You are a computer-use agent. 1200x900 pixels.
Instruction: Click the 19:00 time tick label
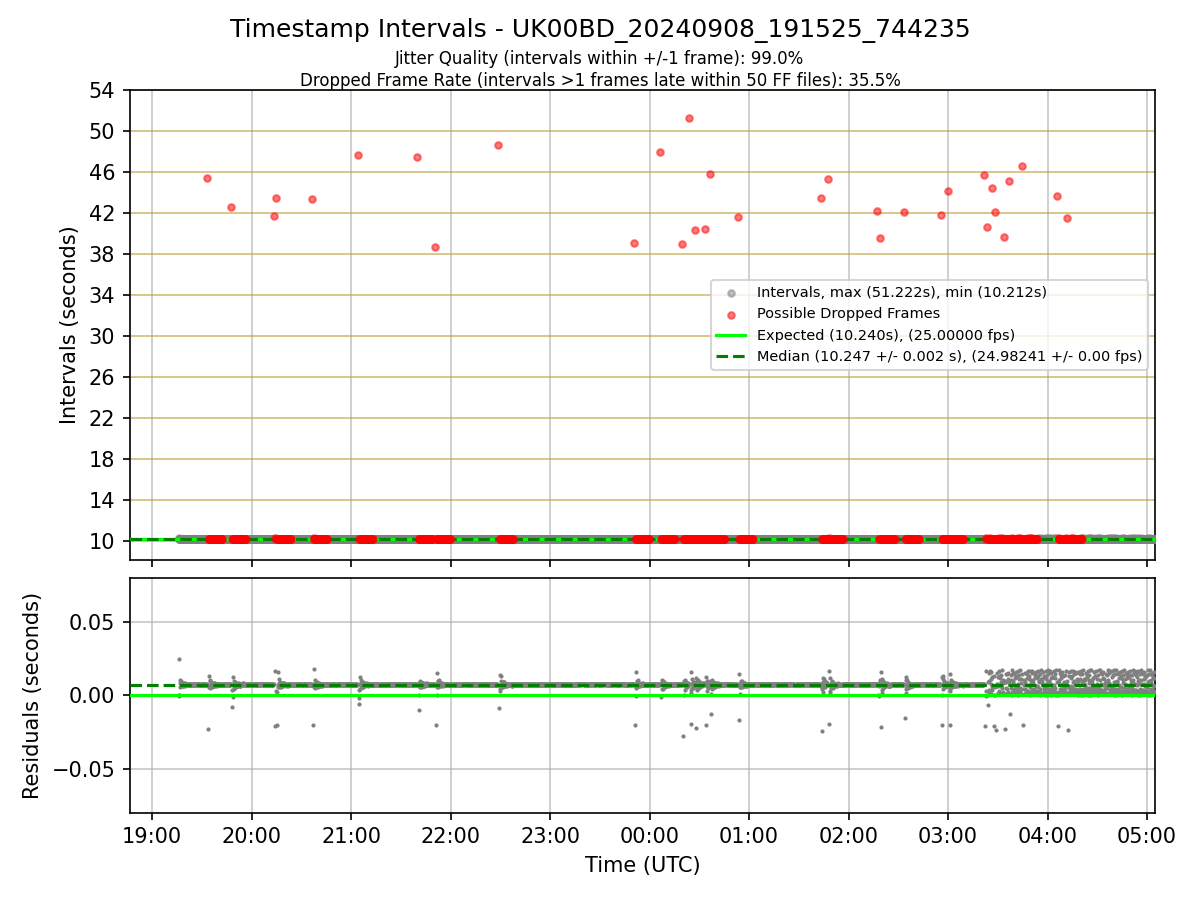pos(152,836)
